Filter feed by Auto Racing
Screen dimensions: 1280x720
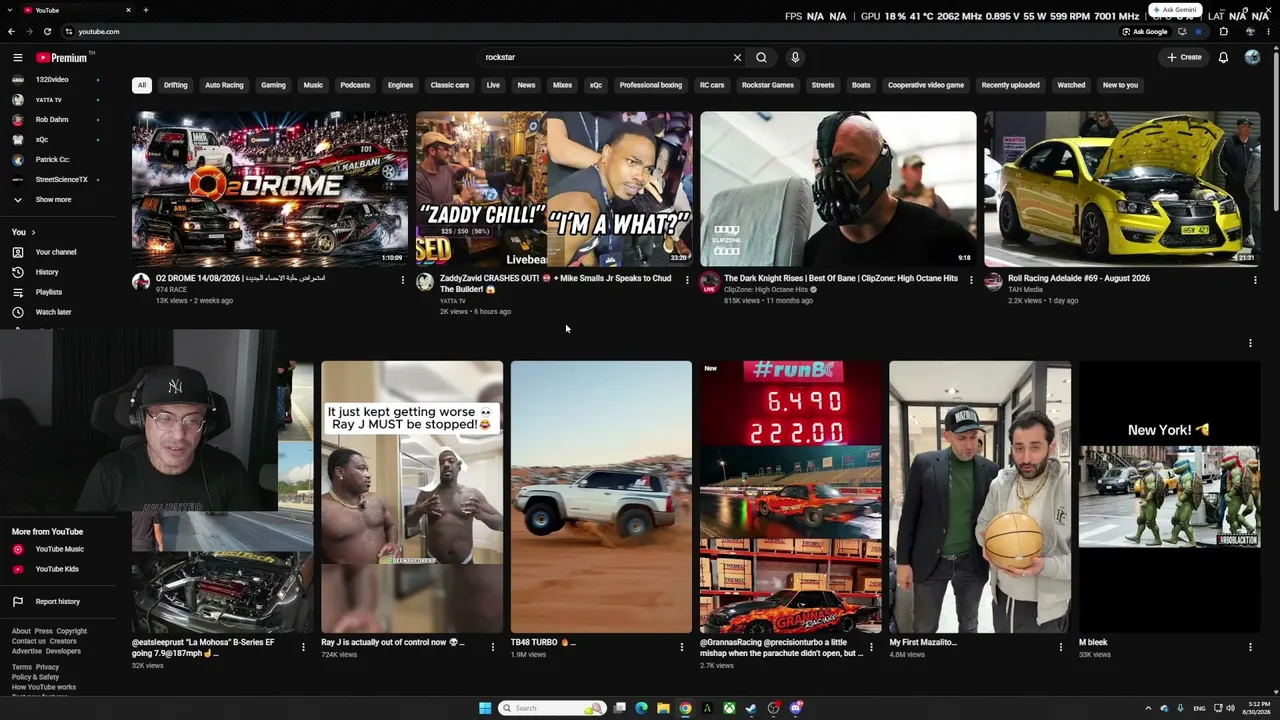[x=224, y=85]
